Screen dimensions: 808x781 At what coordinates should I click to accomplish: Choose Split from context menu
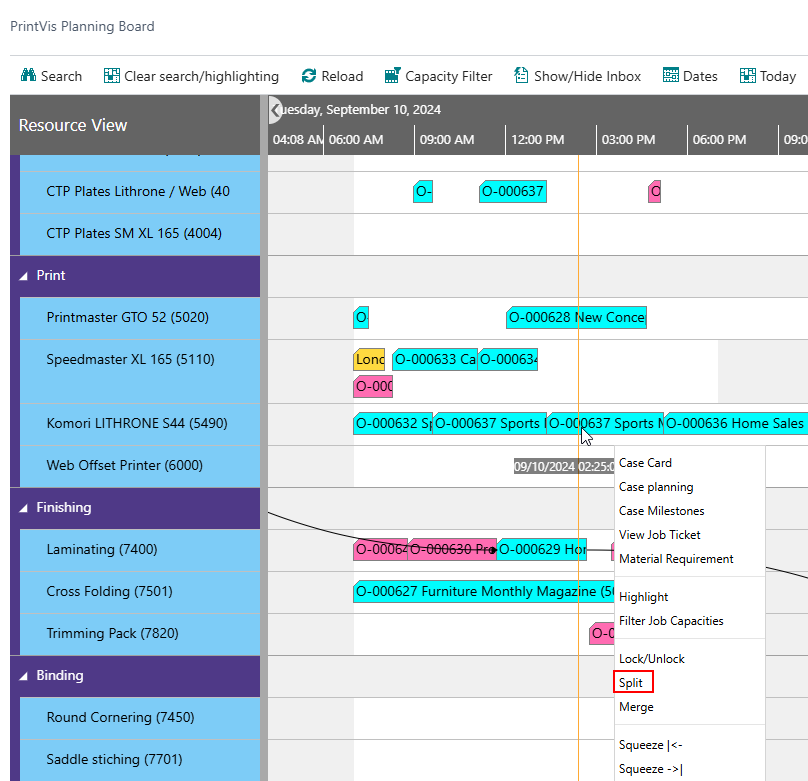[631, 683]
